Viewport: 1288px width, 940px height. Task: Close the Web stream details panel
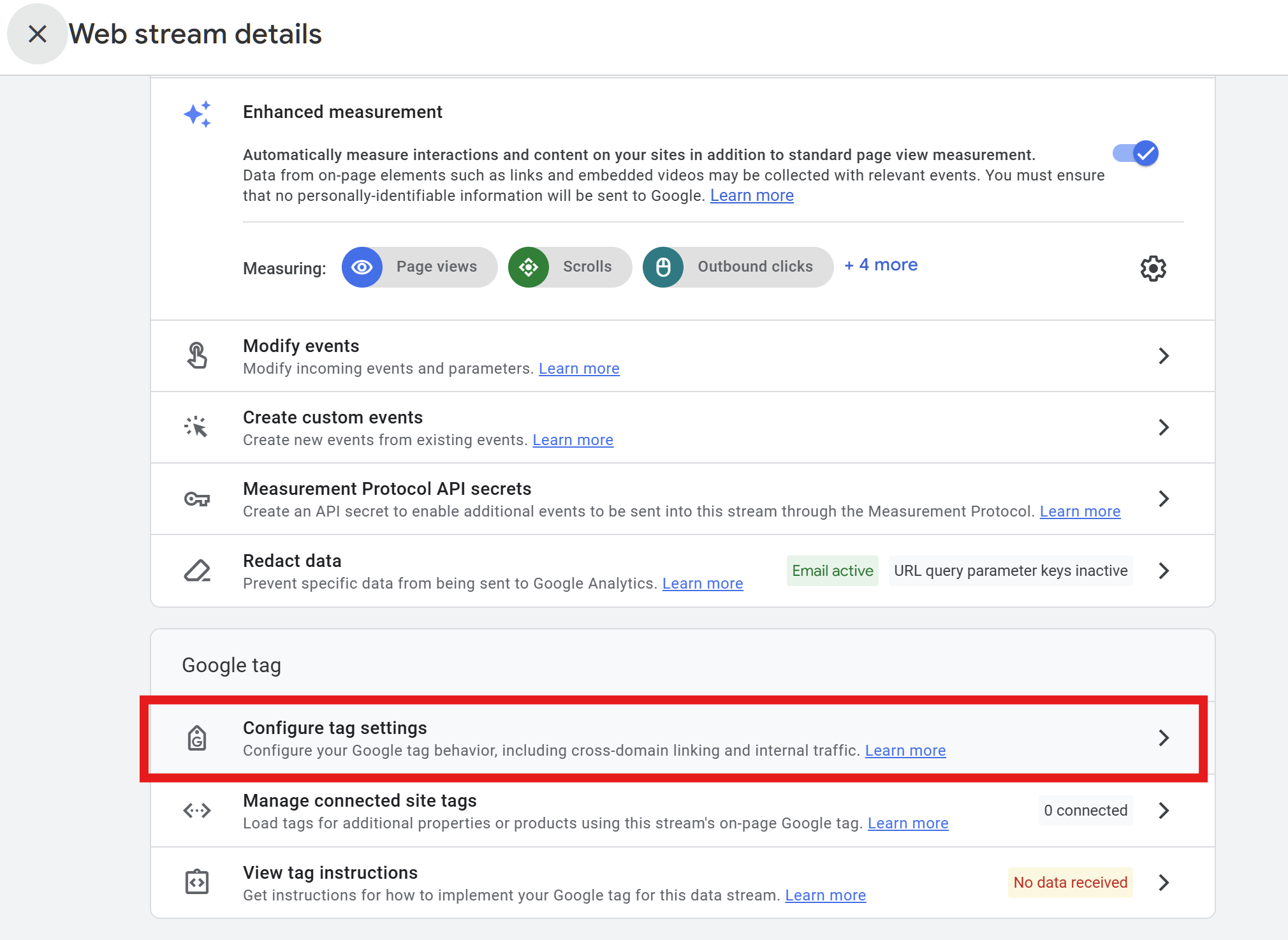(38, 34)
